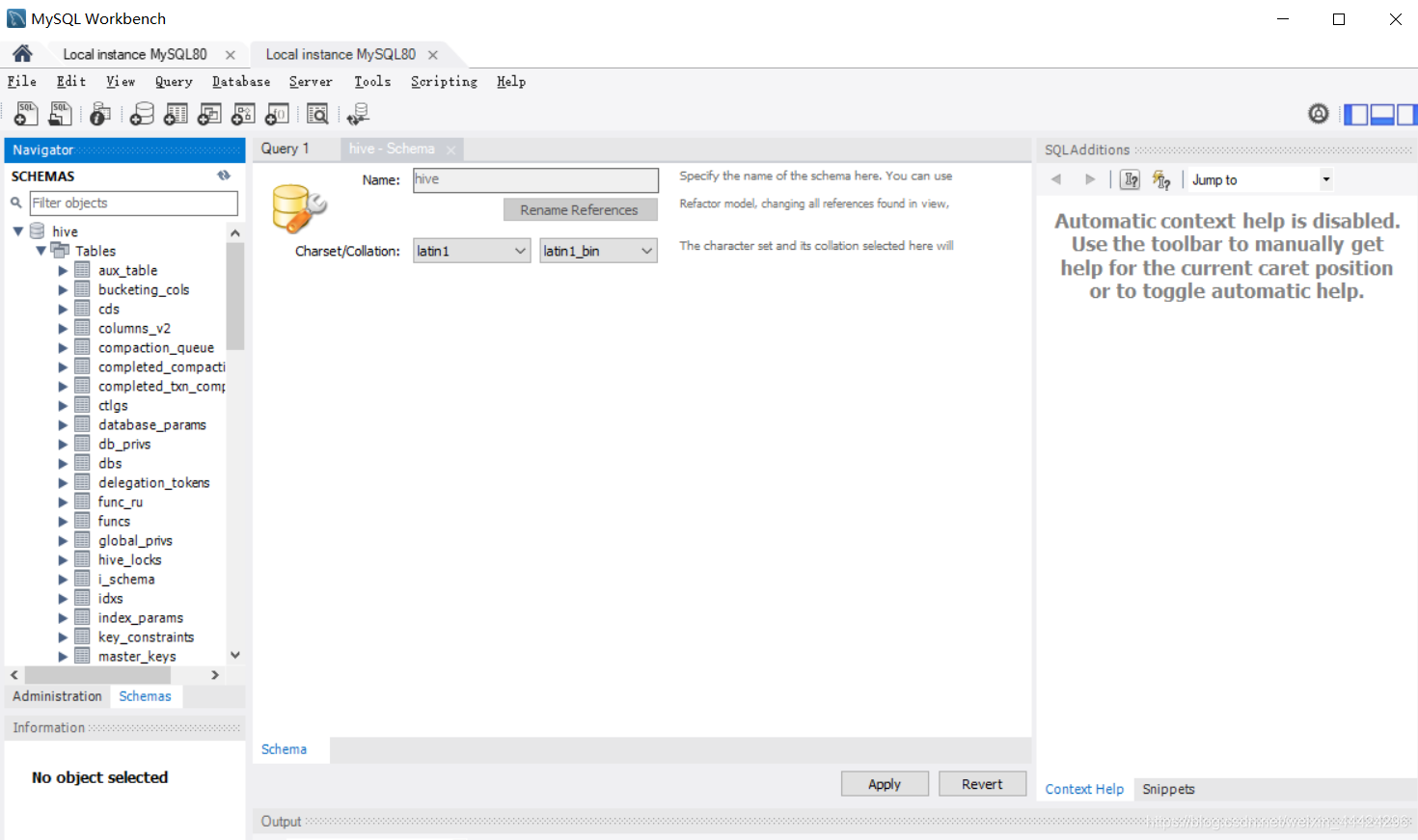Click the Filter objects search field
Screen dimensions: 1418x840
(133, 203)
